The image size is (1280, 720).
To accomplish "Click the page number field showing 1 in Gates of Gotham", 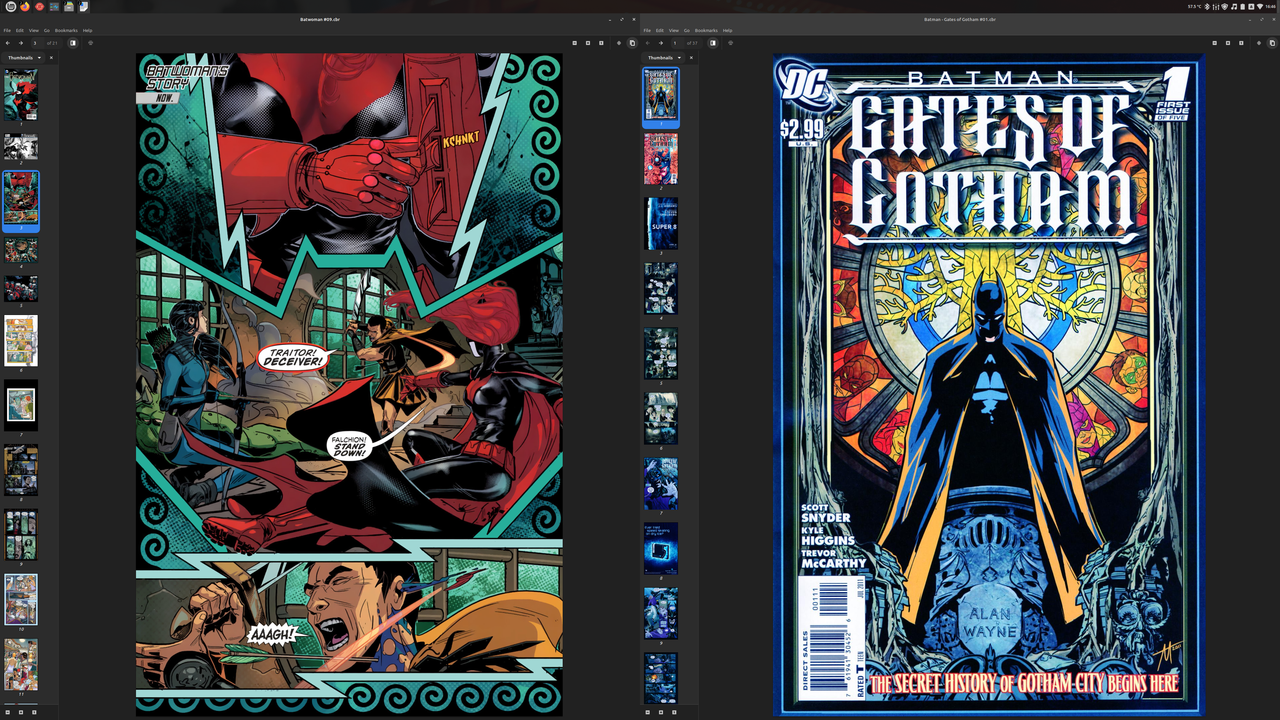I will (677, 43).
